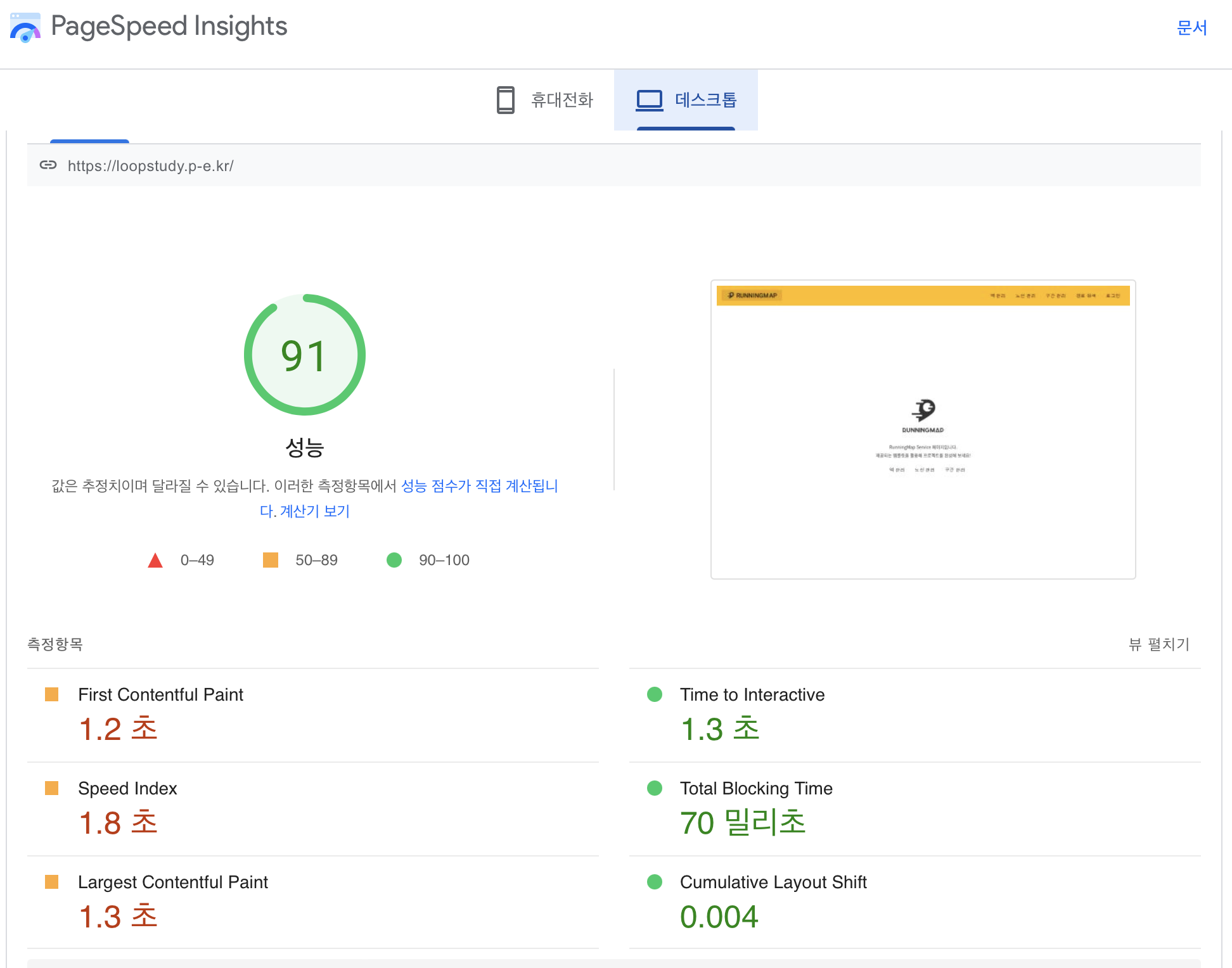This screenshot has width=1232, height=968.
Task: Expand the Speed Index metric row
Action: click(127, 789)
